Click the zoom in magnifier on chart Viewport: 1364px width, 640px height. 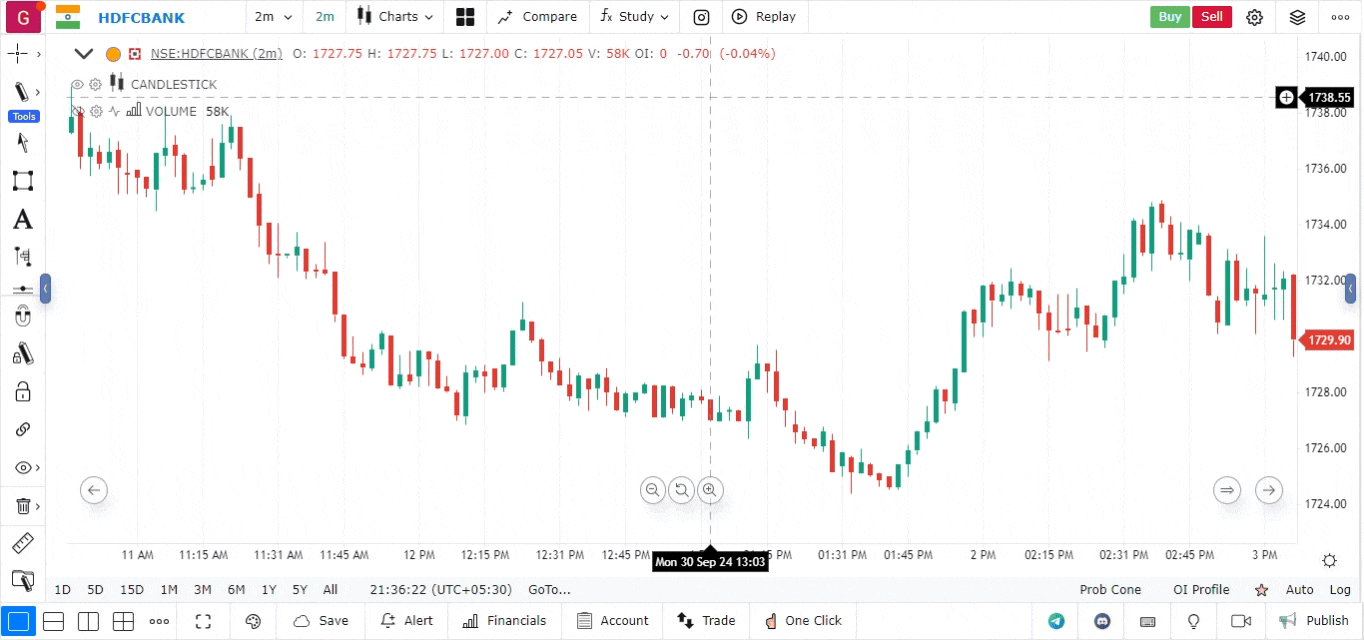pyautogui.click(x=709, y=490)
